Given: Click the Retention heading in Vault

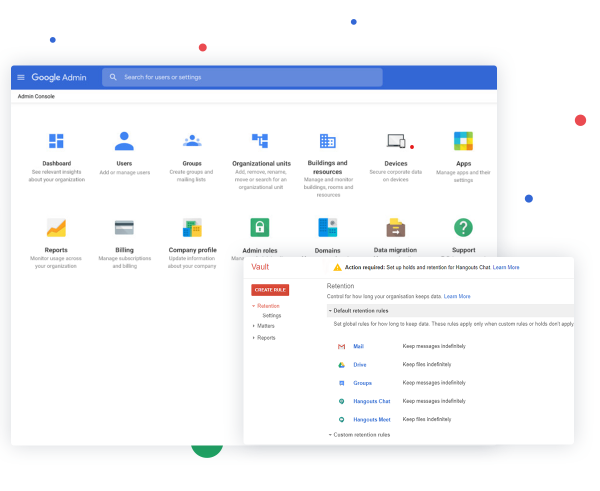Looking at the screenshot, I should (340, 286).
